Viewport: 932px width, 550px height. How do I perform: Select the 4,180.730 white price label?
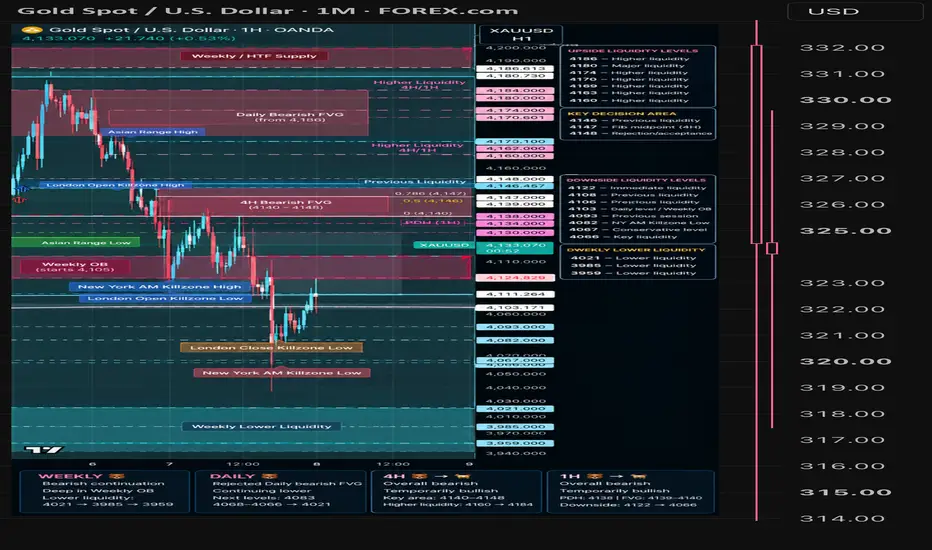click(x=515, y=76)
